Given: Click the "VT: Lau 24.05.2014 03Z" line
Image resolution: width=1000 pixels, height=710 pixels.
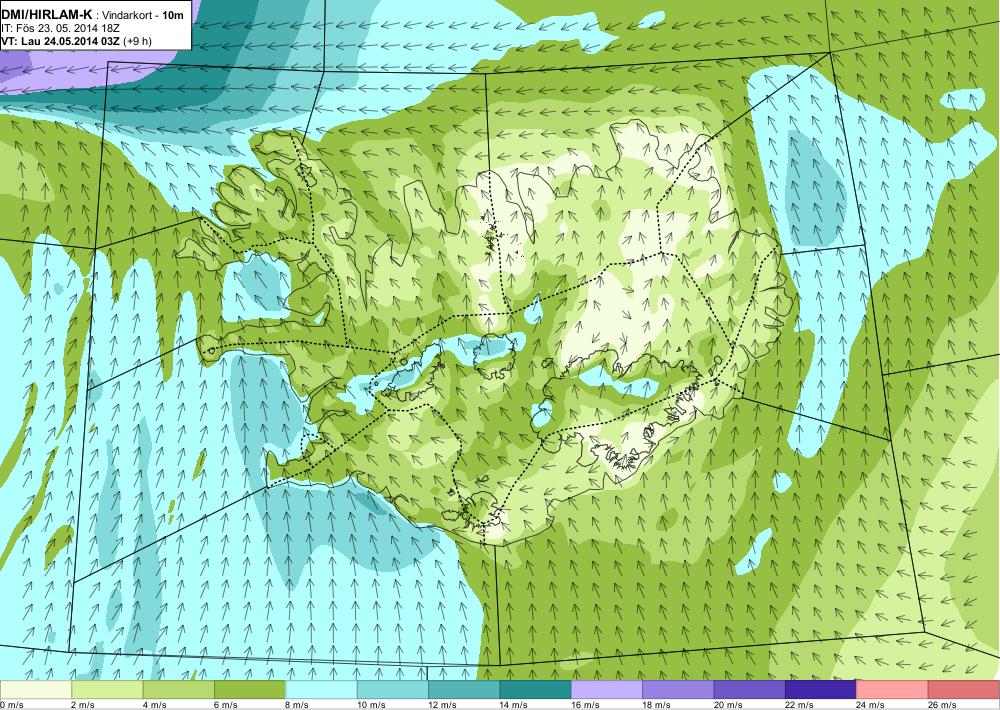Looking at the screenshot, I should [x=60, y=41].
